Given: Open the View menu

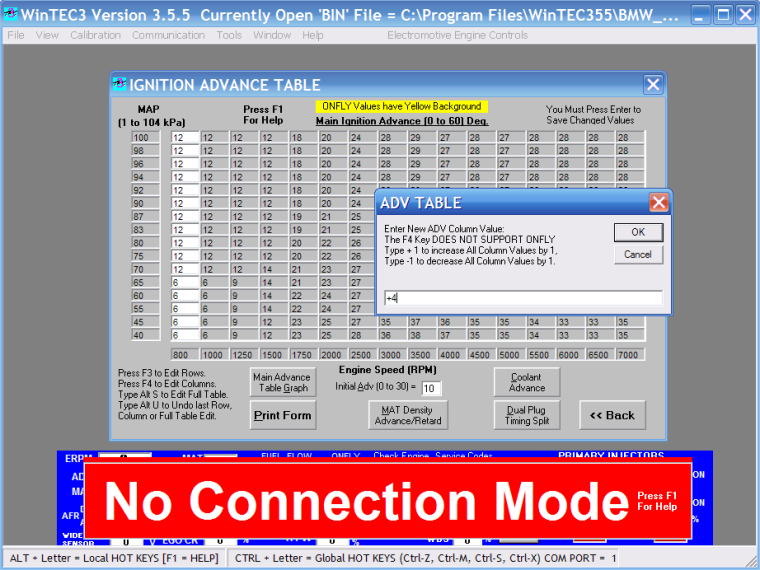Looking at the screenshot, I should 47,35.
